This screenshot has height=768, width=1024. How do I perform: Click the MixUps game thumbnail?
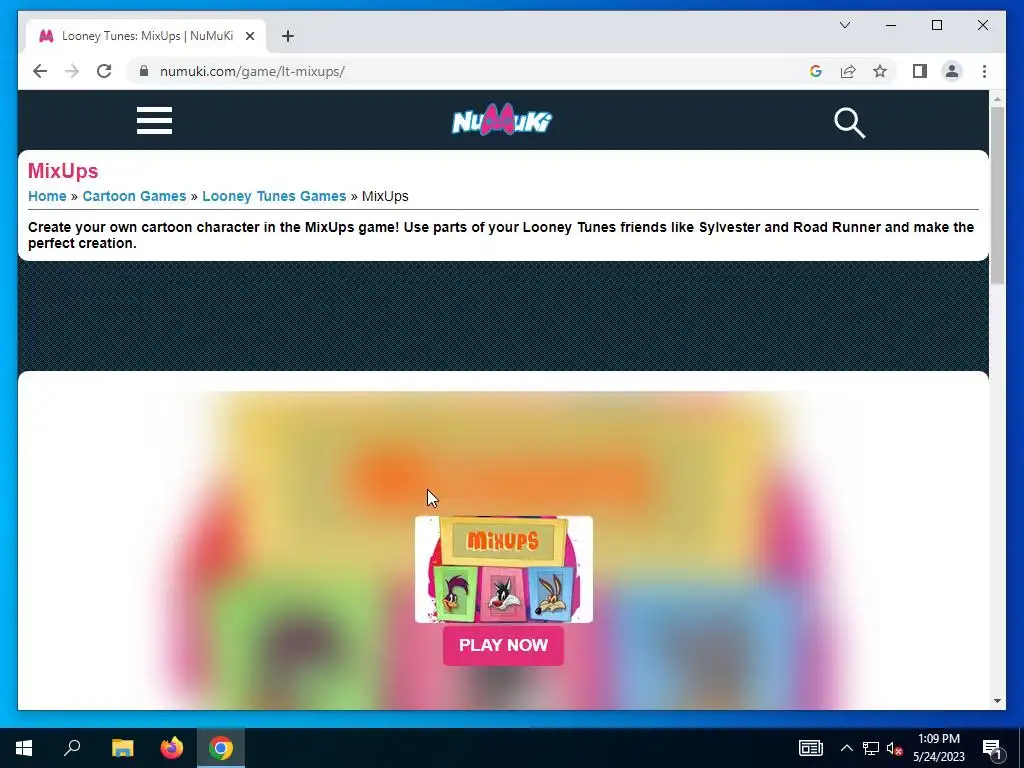point(504,569)
